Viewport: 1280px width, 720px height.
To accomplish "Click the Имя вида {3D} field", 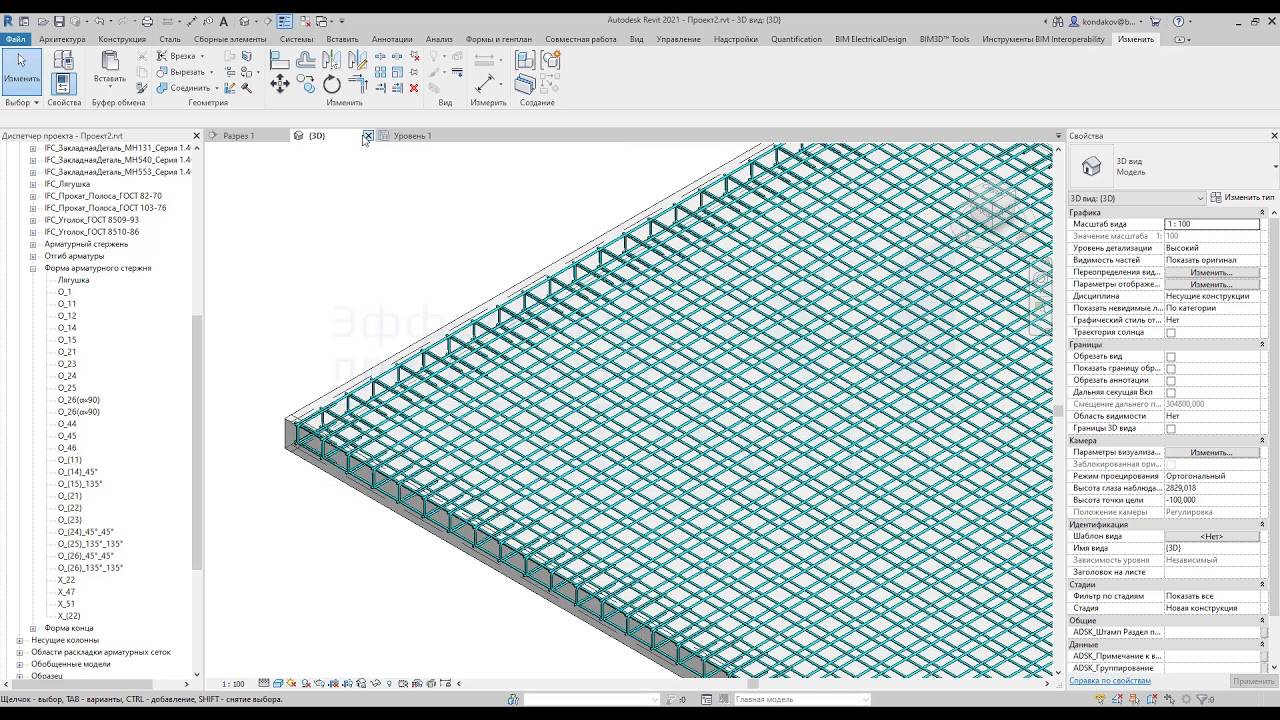I will tap(1212, 548).
